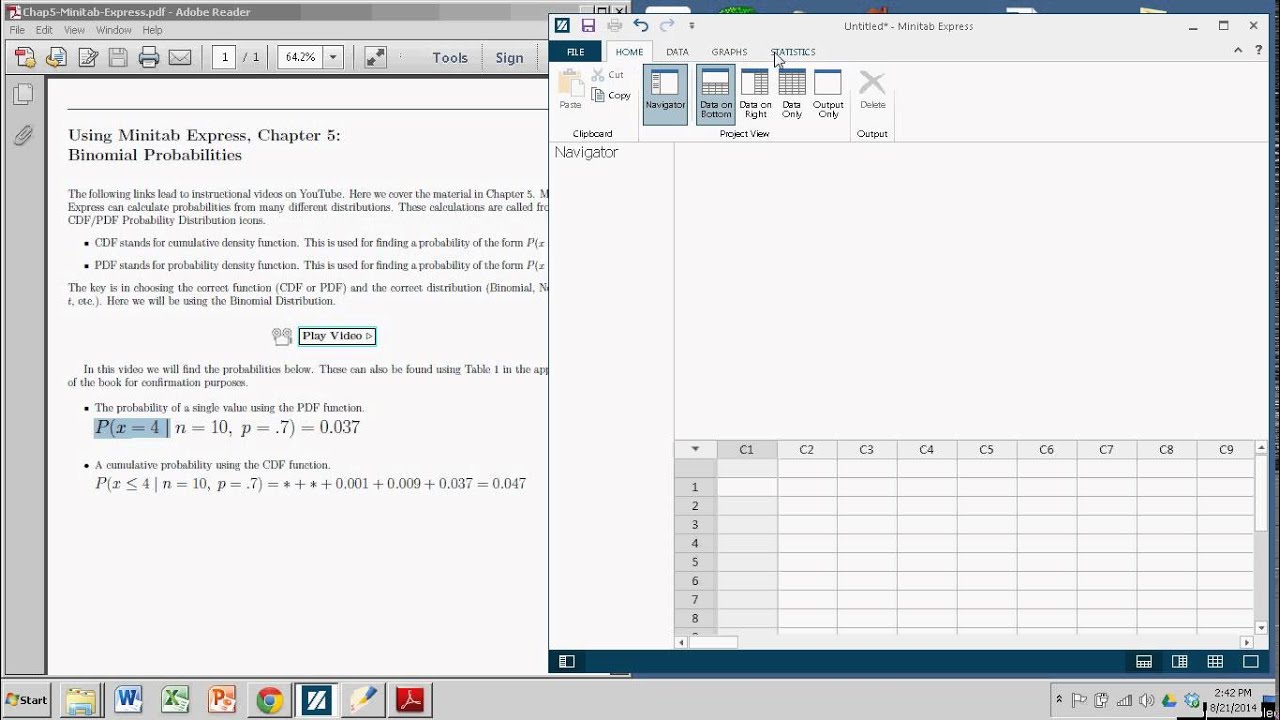Open the Edit menu in Adobe Reader
Image resolution: width=1280 pixels, height=720 pixels.
tap(44, 30)
